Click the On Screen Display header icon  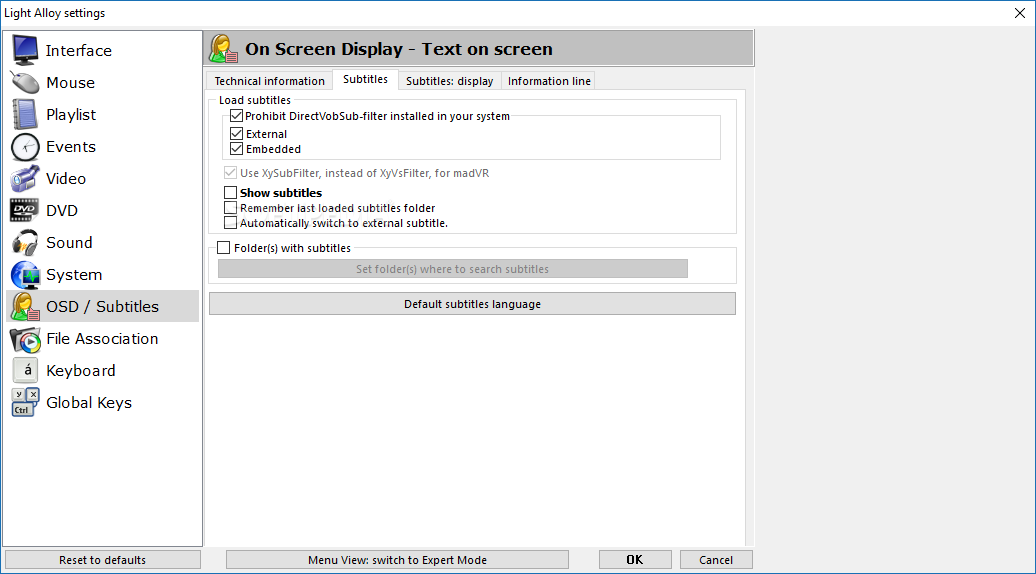point(223,49)
